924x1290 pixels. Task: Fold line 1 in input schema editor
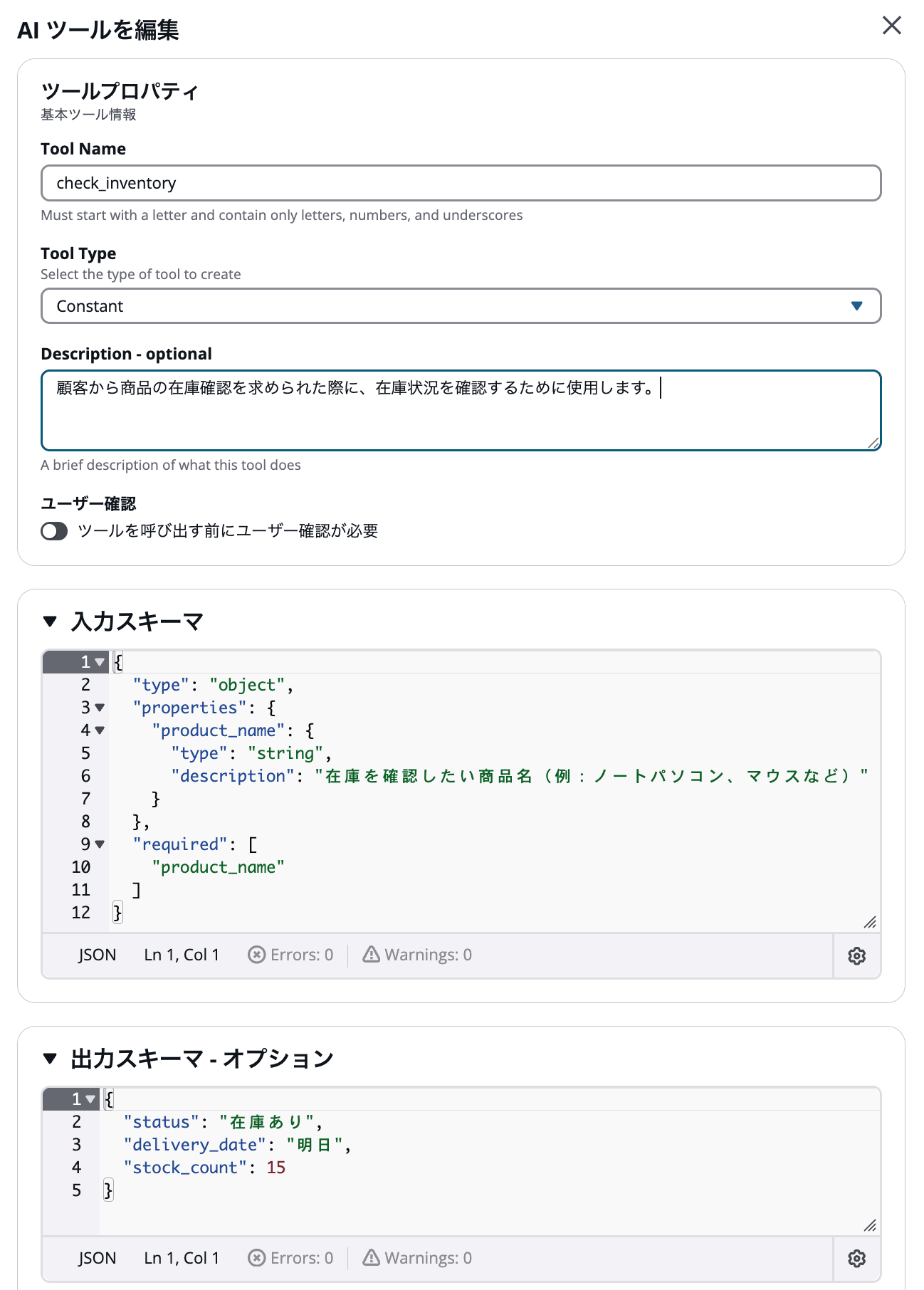click(x=100, y=662)
